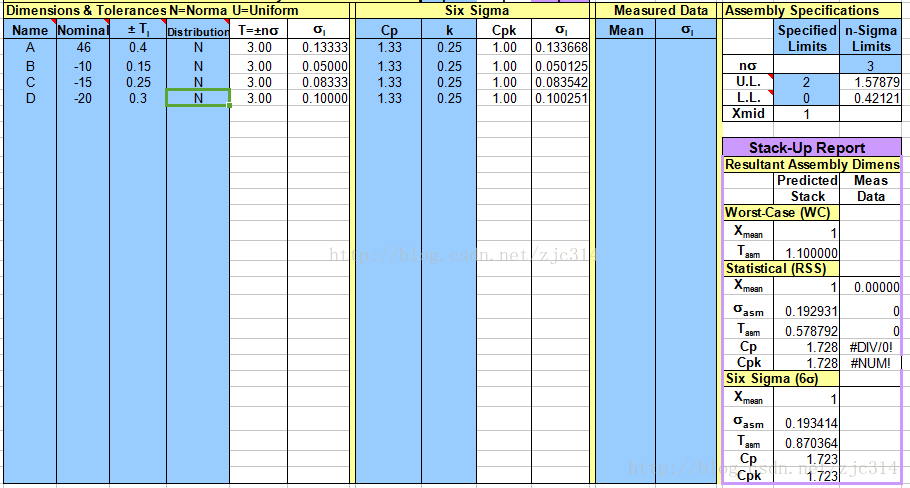Click the Worst-Case (WC) section heading
The width and height of the screenshot is (910, 488).
click(x=781, y=212)
